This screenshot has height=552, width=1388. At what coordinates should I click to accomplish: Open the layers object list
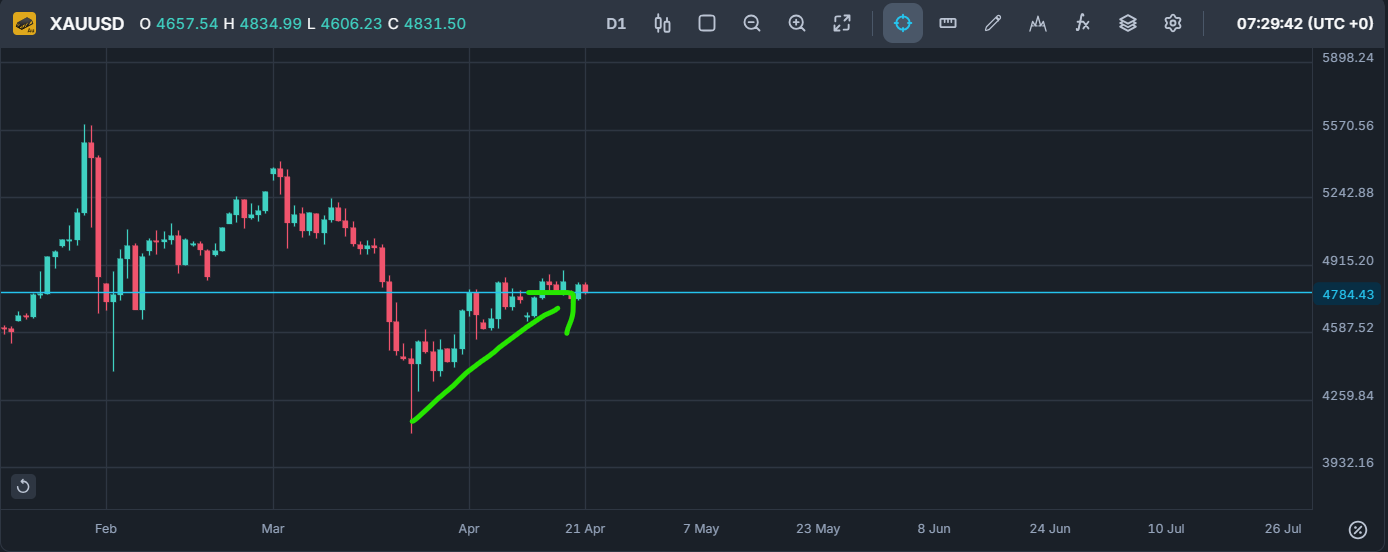(1128, 23)
